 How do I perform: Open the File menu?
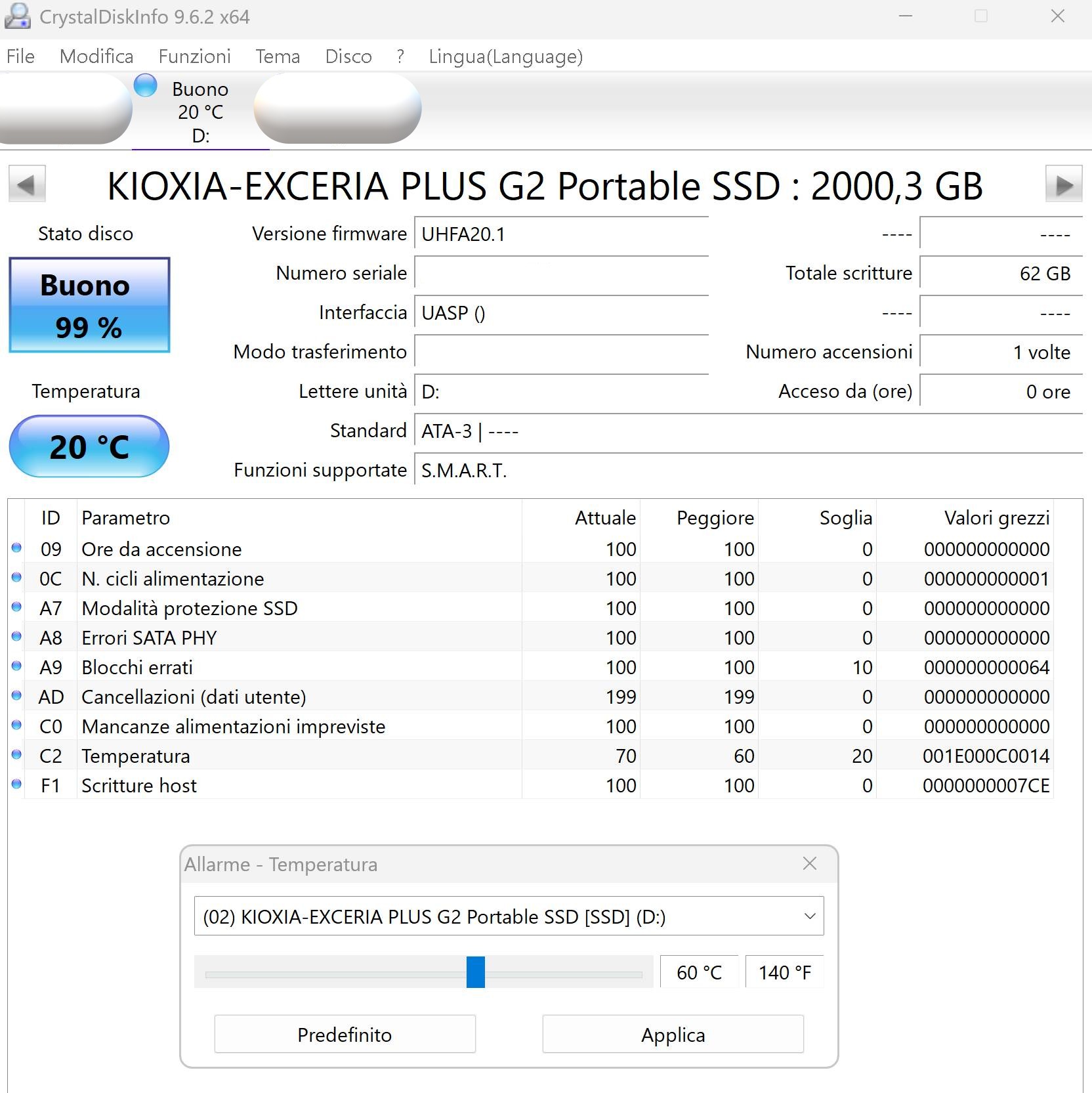20,56
